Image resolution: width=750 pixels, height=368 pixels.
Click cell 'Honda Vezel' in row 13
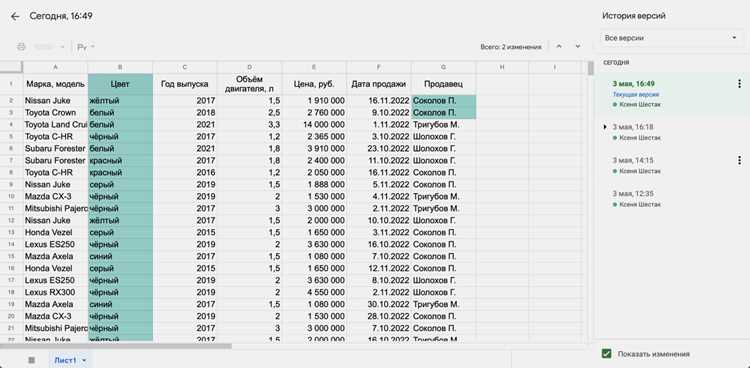pyautogui.click(x=55, y=233)
